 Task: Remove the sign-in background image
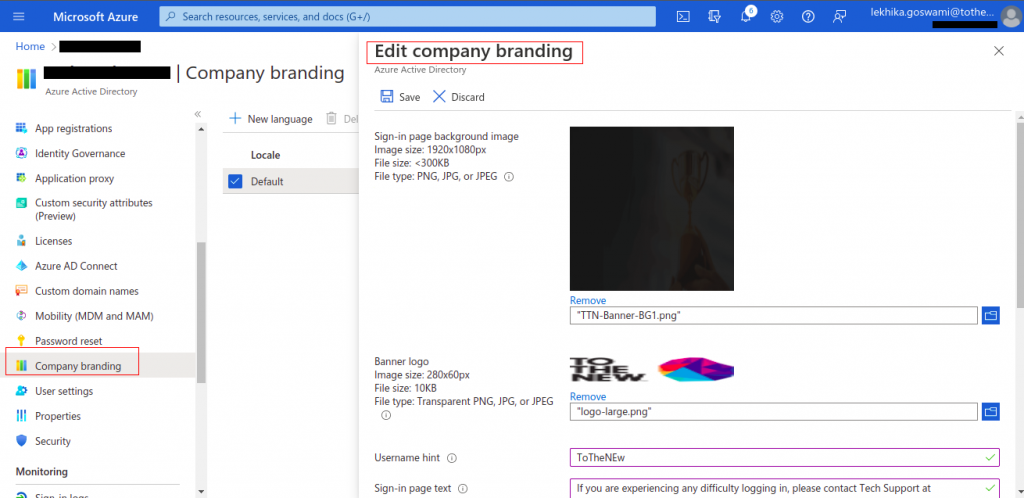588,300
